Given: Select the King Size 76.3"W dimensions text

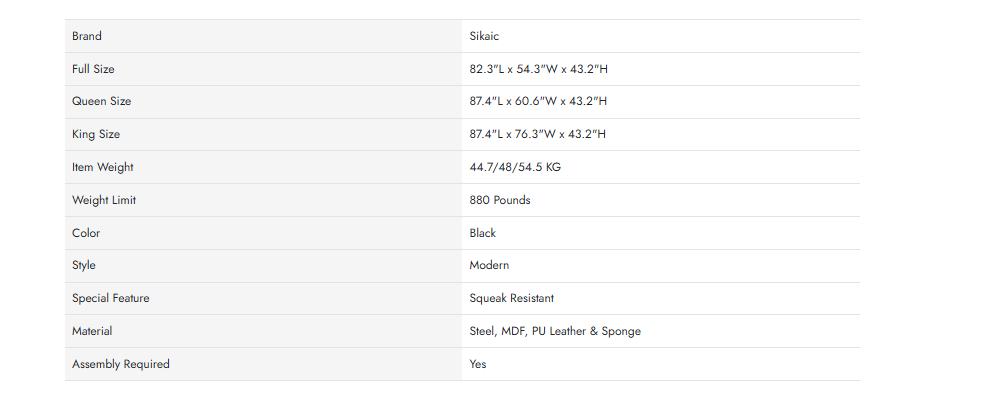Looking at the screenshot, I should (x=538, y=134).
